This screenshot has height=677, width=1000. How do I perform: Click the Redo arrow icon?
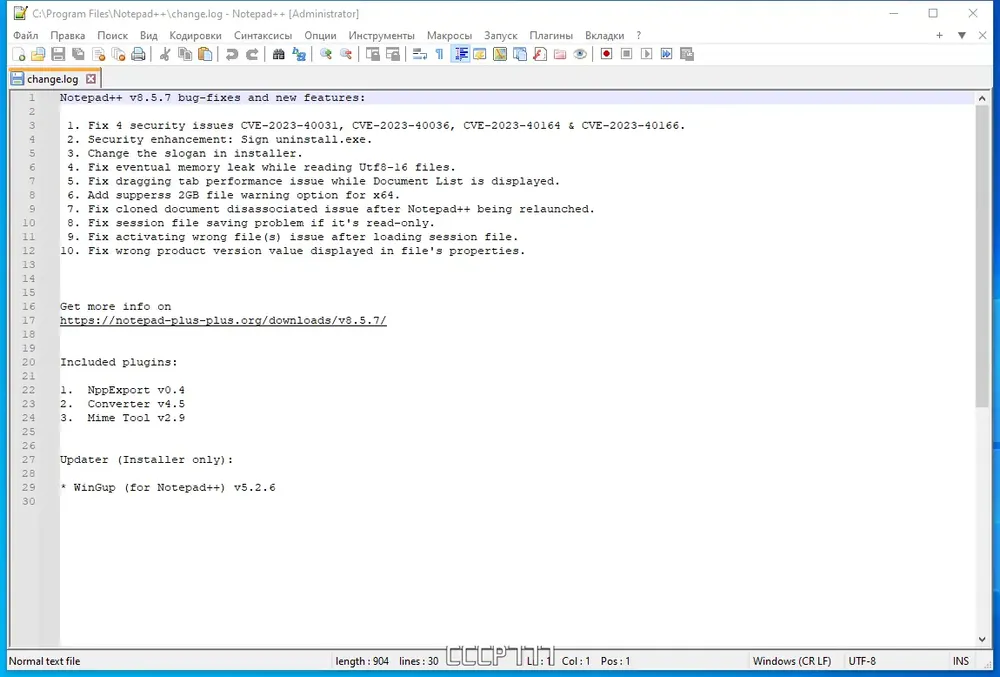(252, 54)
